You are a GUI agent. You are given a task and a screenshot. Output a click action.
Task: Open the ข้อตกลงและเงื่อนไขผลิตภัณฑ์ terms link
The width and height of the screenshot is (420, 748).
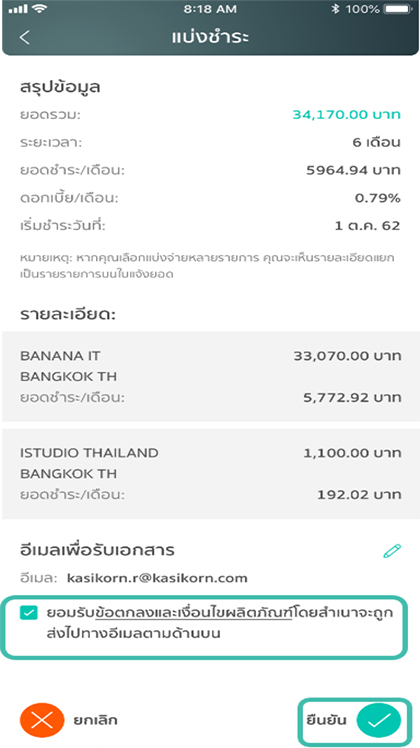[193, 613]
